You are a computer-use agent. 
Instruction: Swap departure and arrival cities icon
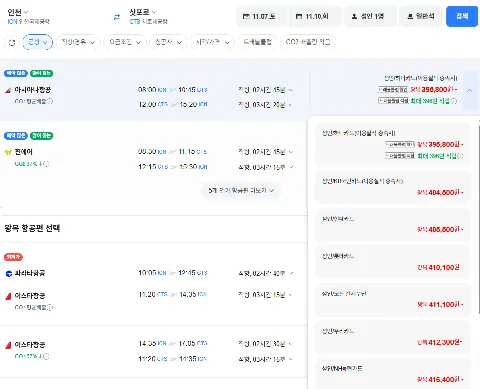click(x=117, y=17)
